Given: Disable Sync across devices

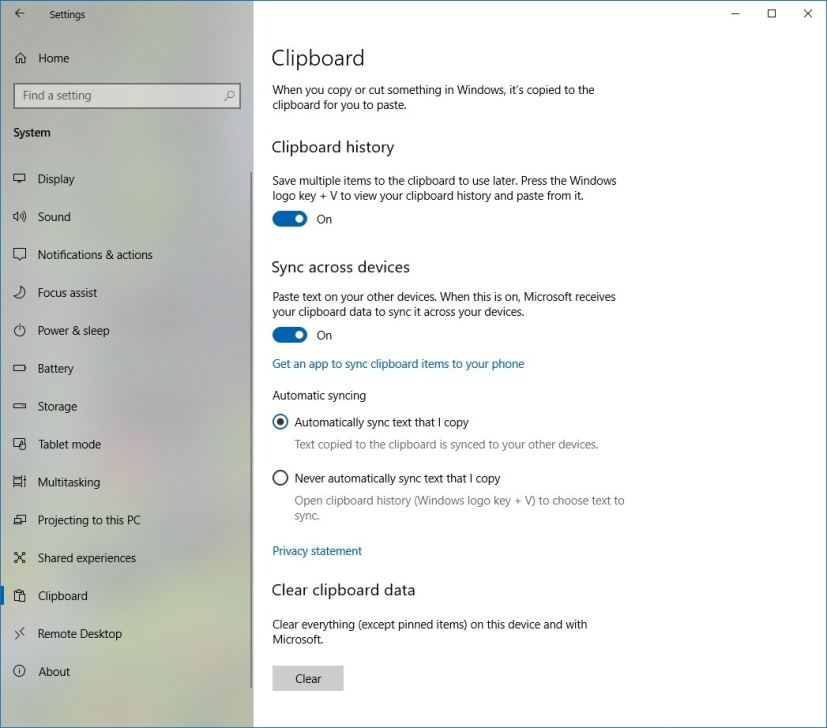Looking at the screenshot, I should 289,335.
